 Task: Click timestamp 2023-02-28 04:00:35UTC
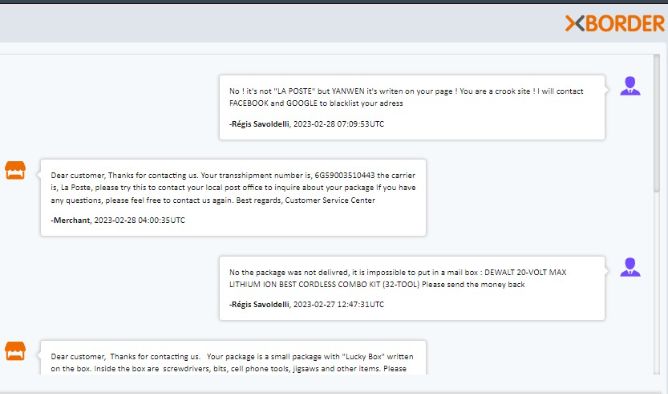(139, 220)
